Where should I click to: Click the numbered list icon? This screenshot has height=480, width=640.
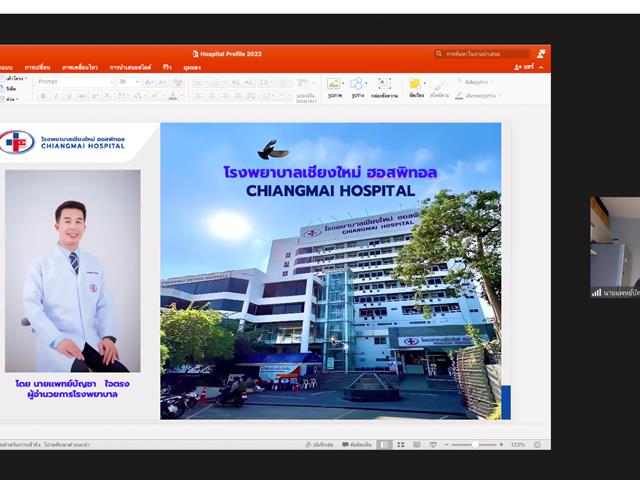pos(218,83)
